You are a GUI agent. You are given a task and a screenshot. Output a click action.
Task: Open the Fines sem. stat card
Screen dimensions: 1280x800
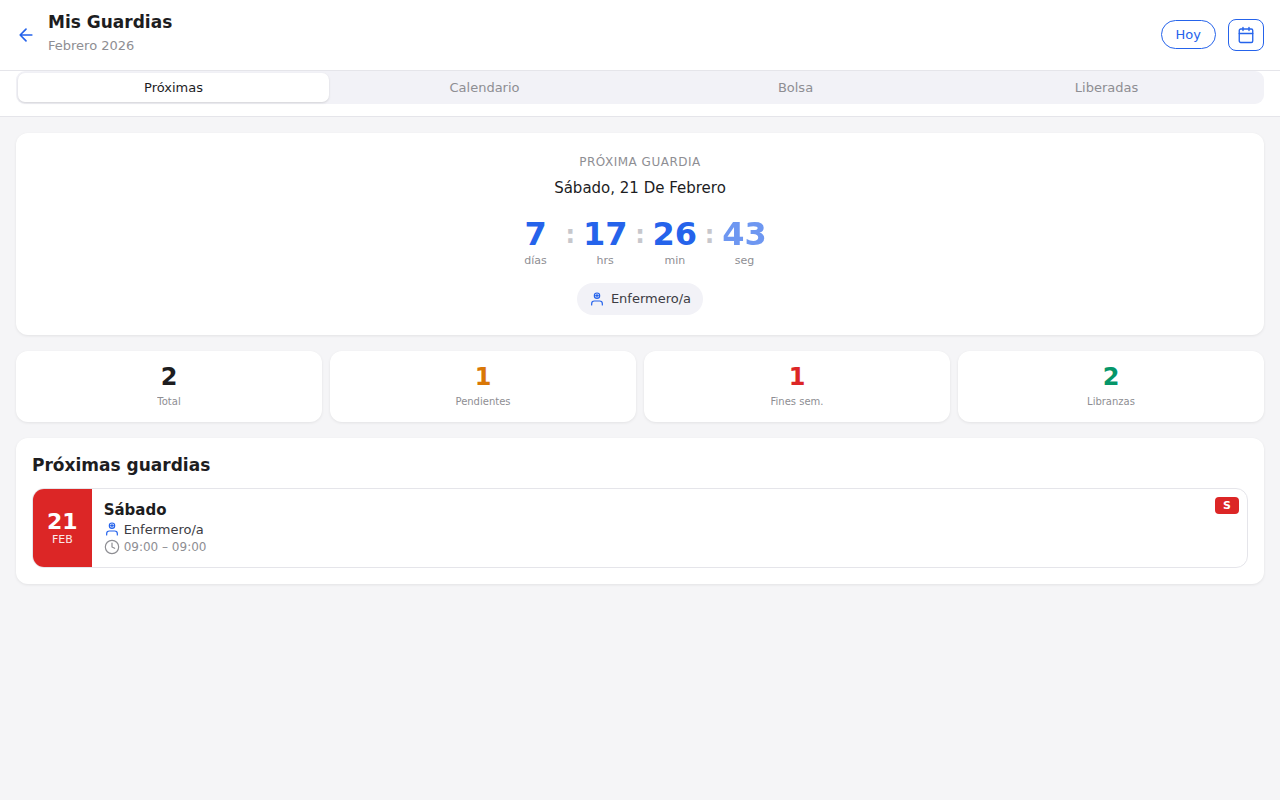[x=797, y=386]
